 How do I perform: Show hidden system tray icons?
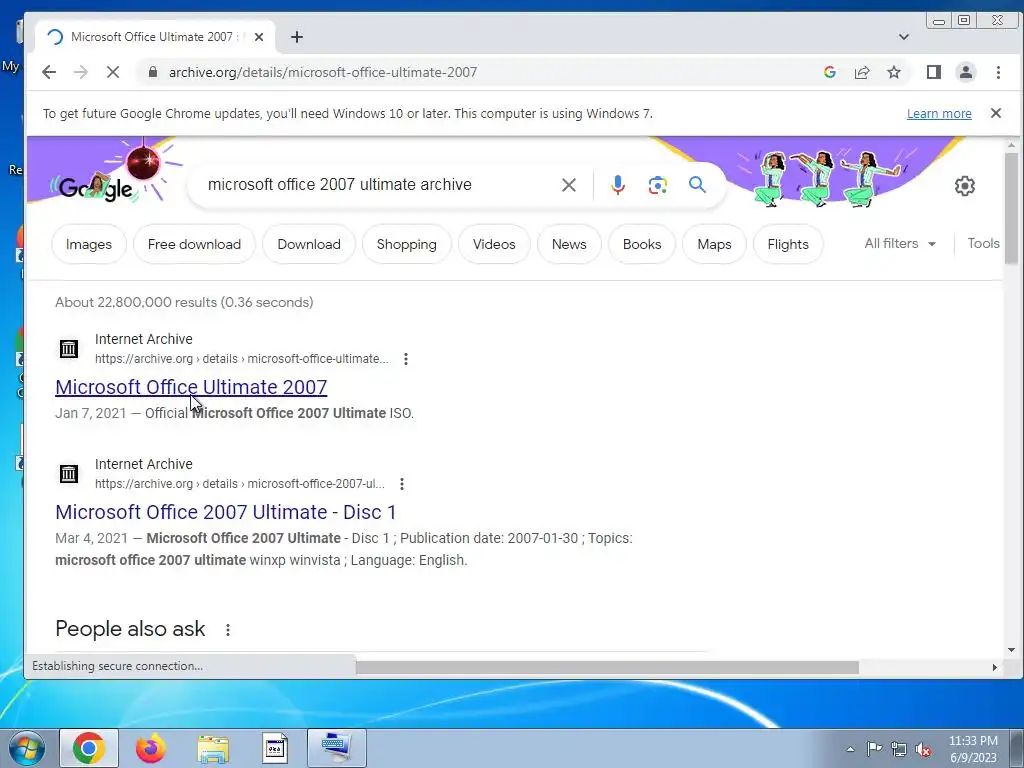(850, 749)
